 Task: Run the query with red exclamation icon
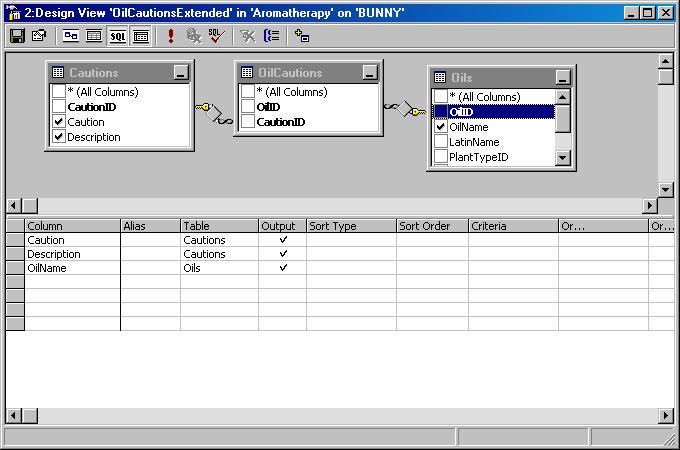coord(171,36)
